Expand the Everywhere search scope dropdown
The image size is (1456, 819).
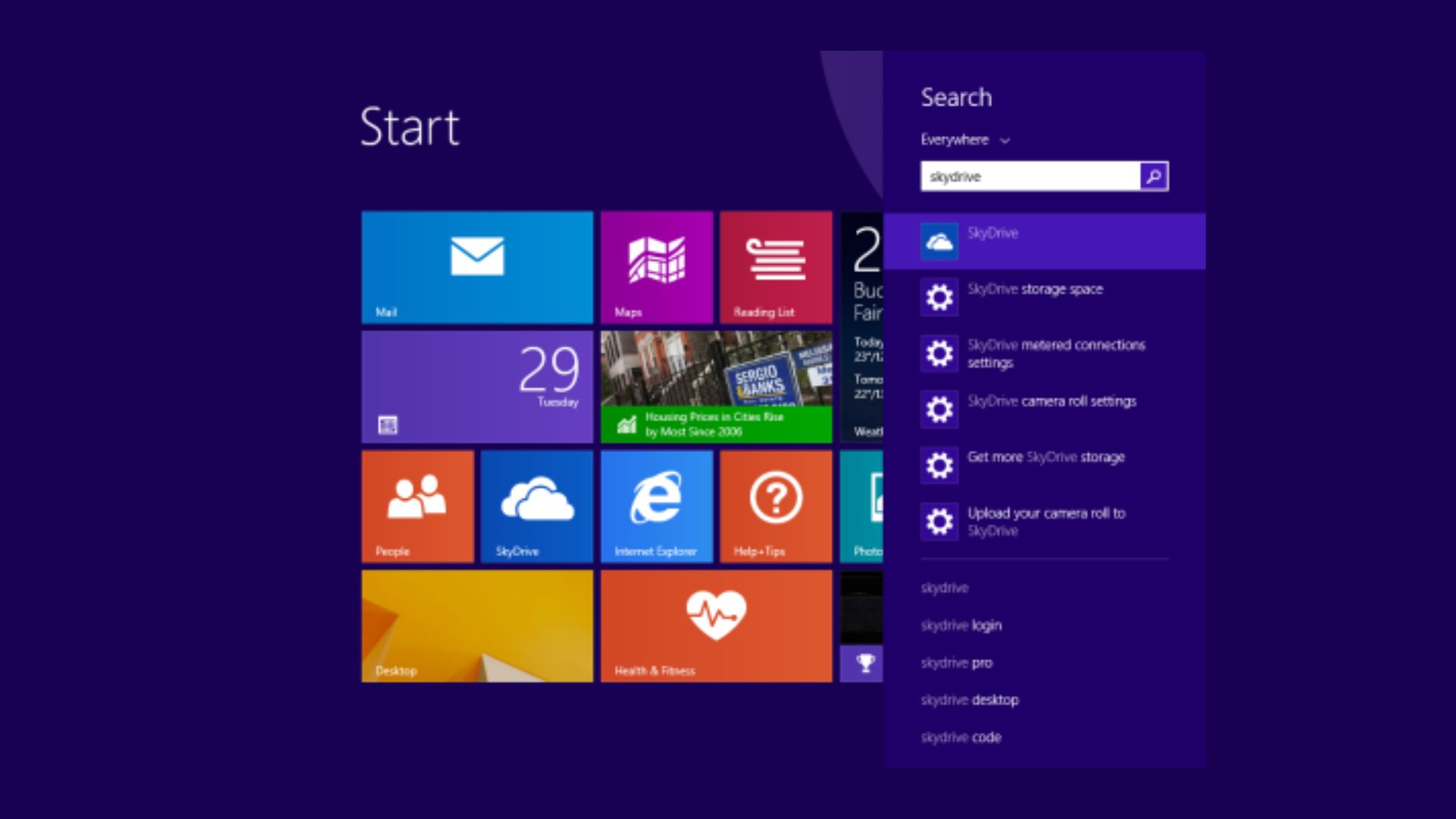pos(965,140)
